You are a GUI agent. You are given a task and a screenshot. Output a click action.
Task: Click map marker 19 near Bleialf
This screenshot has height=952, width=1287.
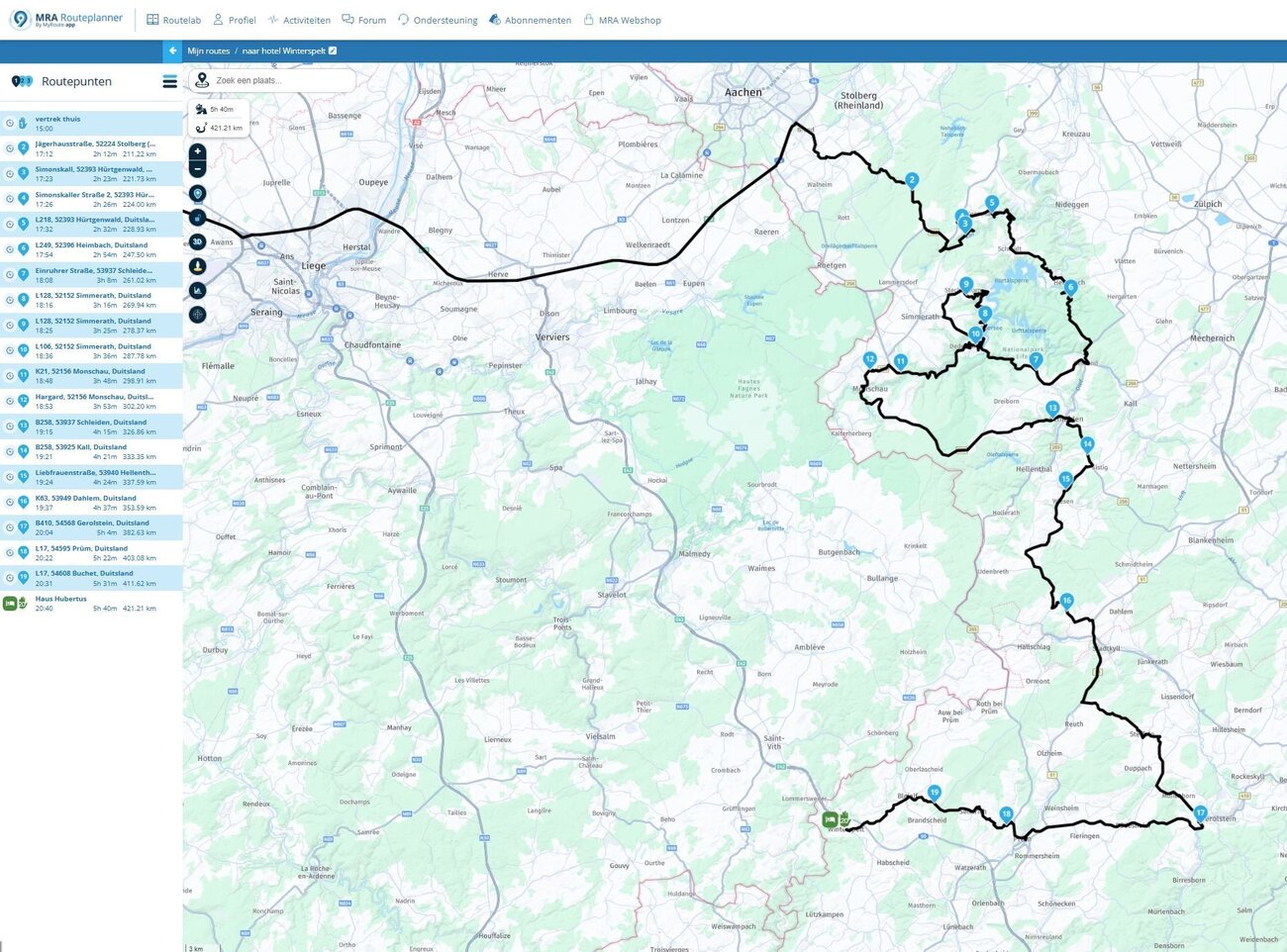point(934,793)
